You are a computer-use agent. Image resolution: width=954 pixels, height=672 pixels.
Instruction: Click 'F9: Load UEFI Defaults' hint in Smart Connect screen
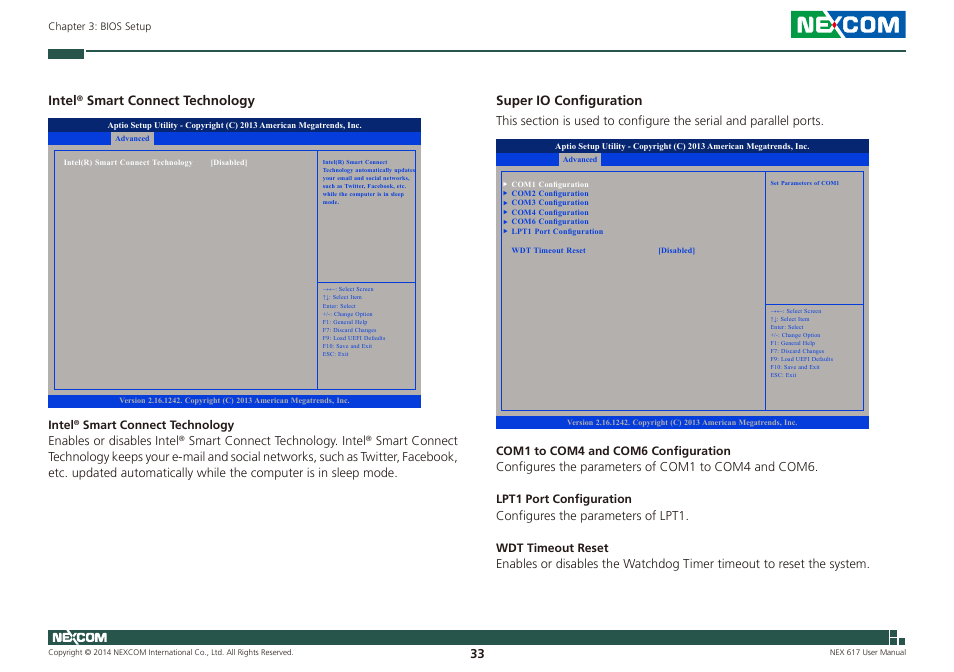[x=353, y=338]
